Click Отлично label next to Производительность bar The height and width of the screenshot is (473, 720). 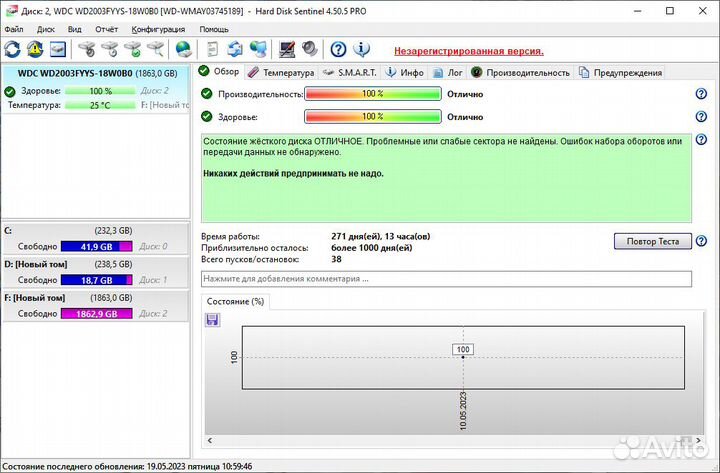465,94
